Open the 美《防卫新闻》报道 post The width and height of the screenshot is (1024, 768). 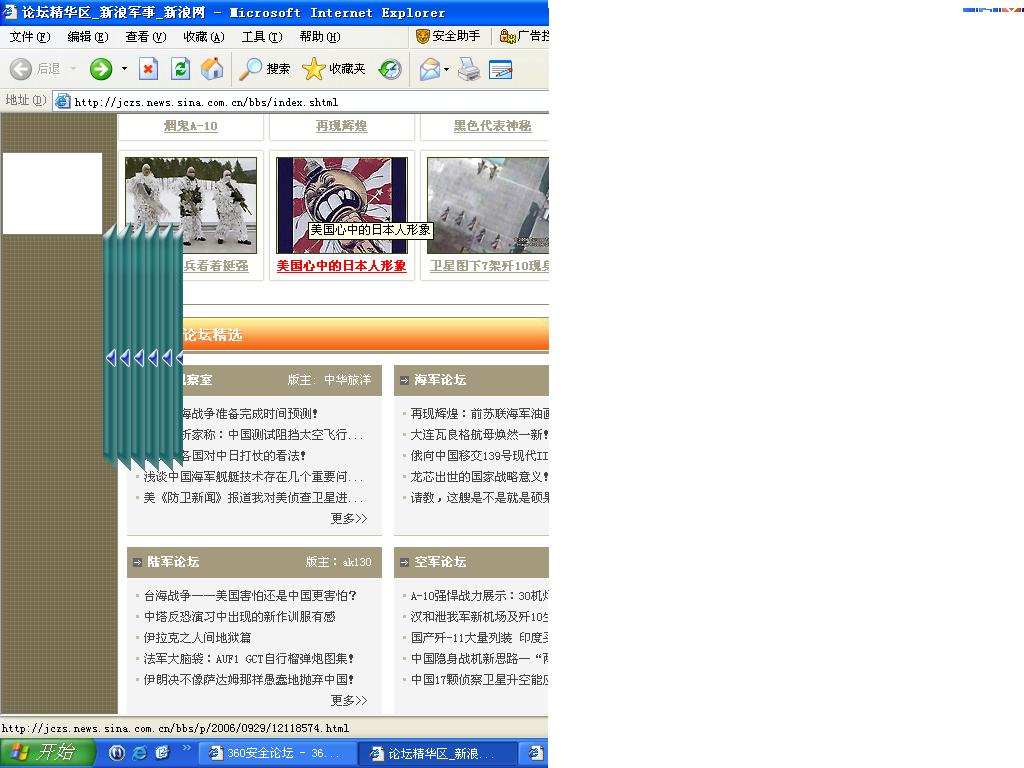[253, 498]
